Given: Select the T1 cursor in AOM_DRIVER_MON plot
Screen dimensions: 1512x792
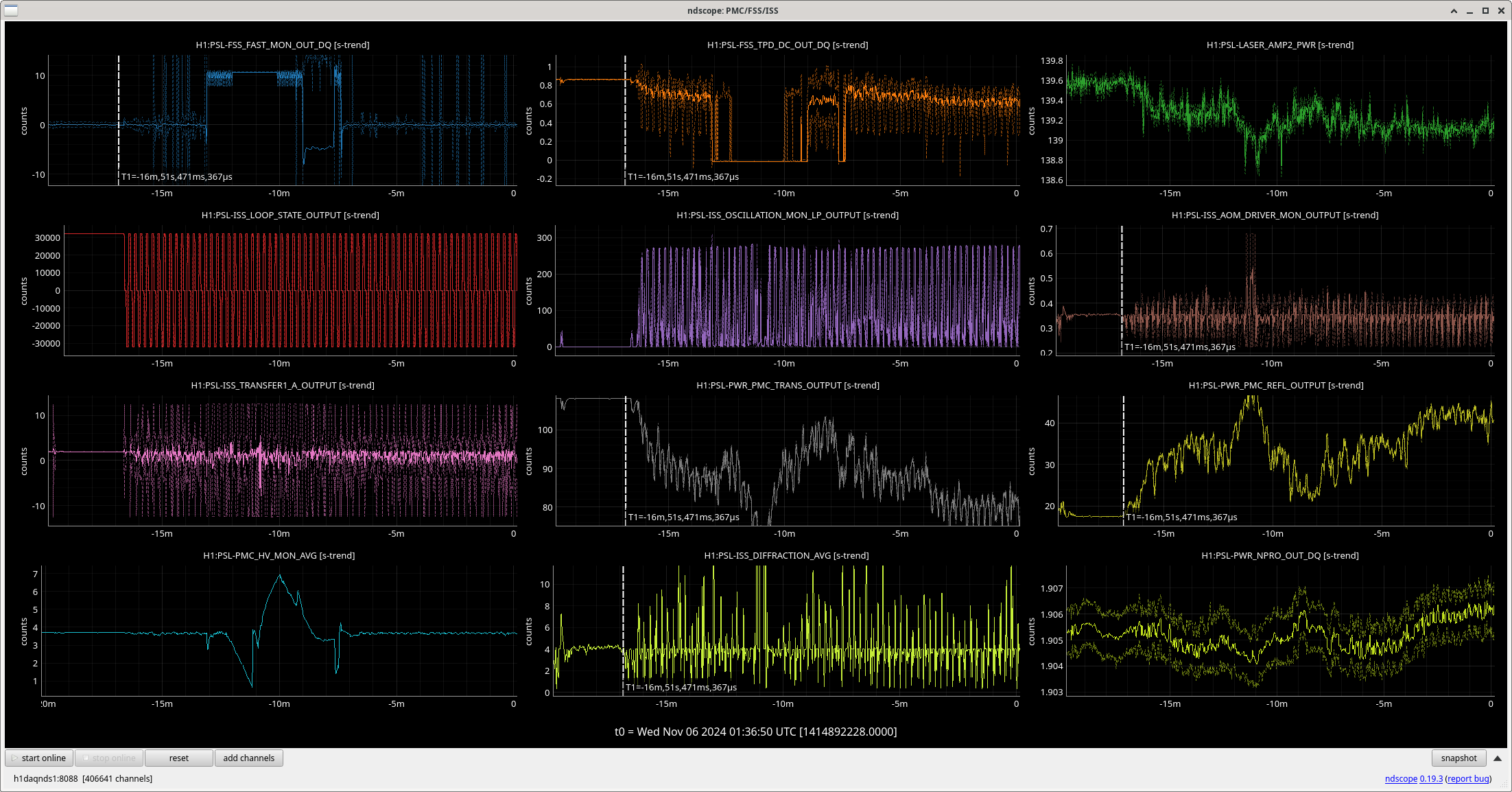Looking at the screenshot, I should click(x=1122, y=290).
